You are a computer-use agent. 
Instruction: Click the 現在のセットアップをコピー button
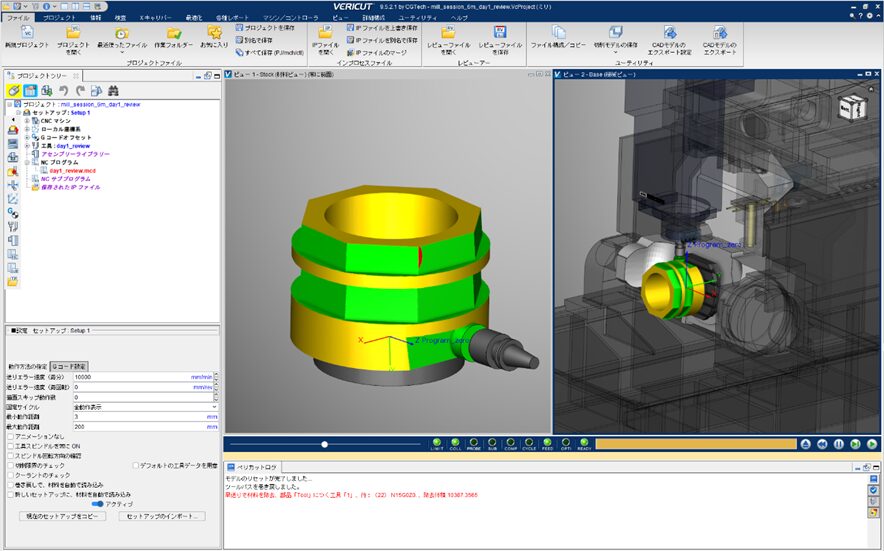(62, 516)
